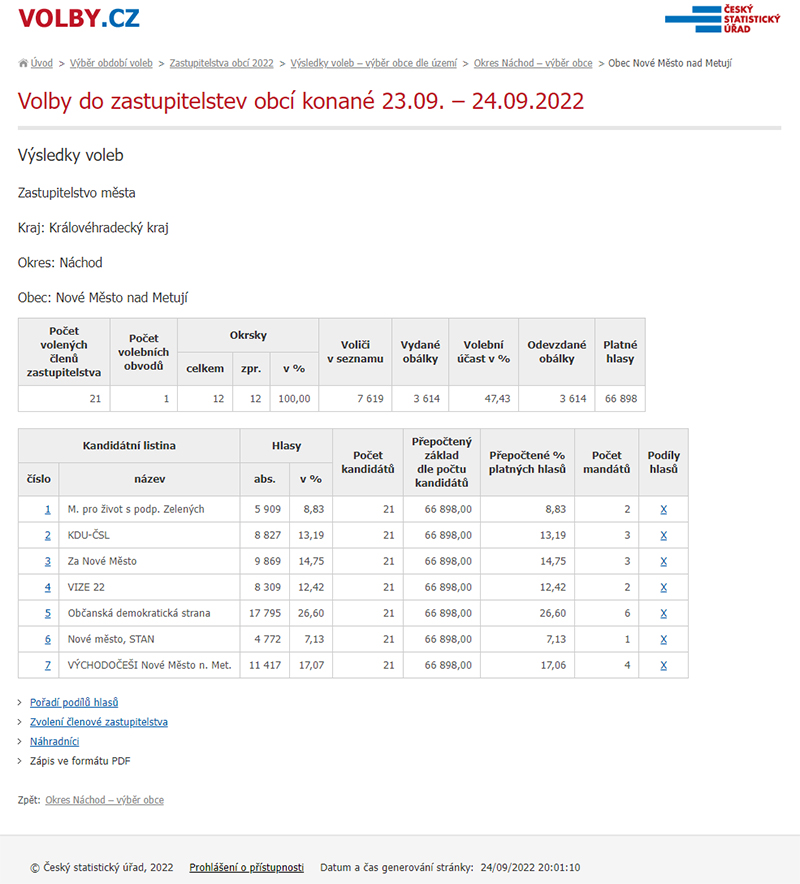Click the generation timestamp 24/09/2022 20:01:10
The width and height of the screenshot is (800, 884).
point(530,867)
